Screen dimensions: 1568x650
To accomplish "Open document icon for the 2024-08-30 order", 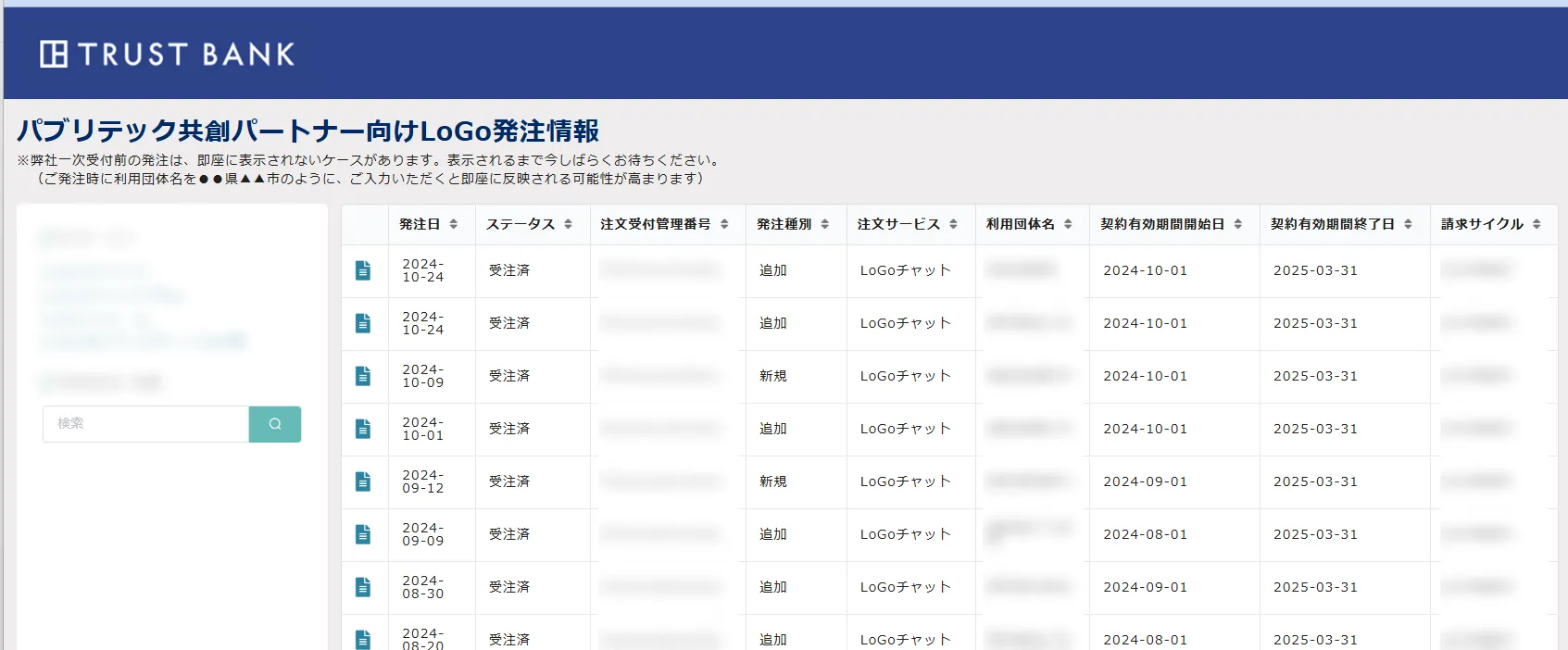I will 363,587.
